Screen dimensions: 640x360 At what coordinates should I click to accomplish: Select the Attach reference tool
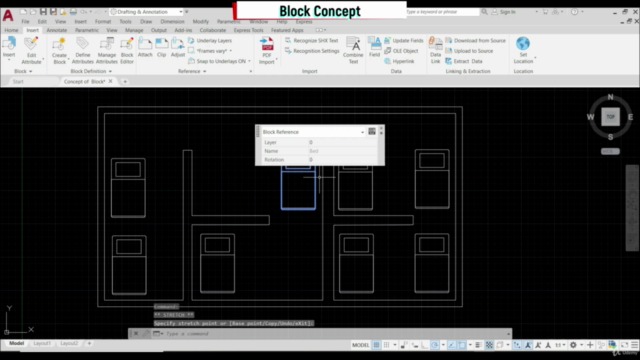point(145,47)
